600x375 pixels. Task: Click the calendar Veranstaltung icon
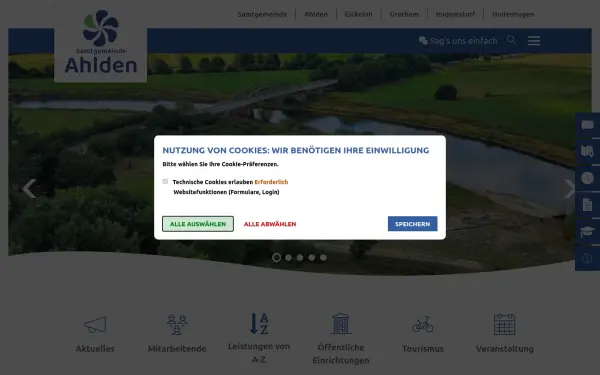(x=505, y=324)
